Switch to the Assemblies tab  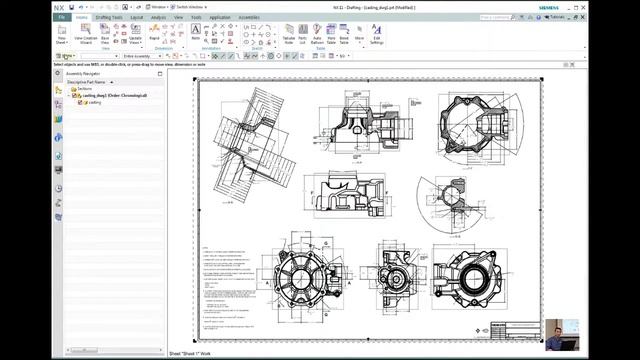click(249, 18)
